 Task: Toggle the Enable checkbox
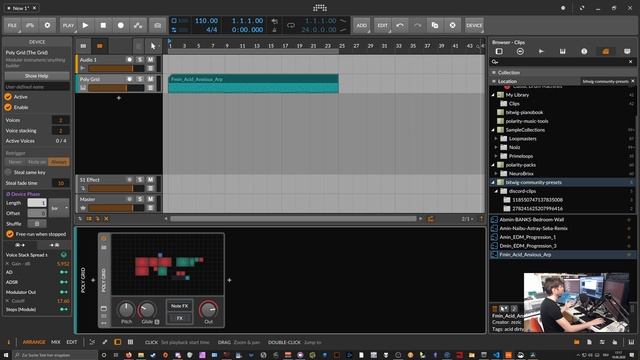[x=8, y=107]
